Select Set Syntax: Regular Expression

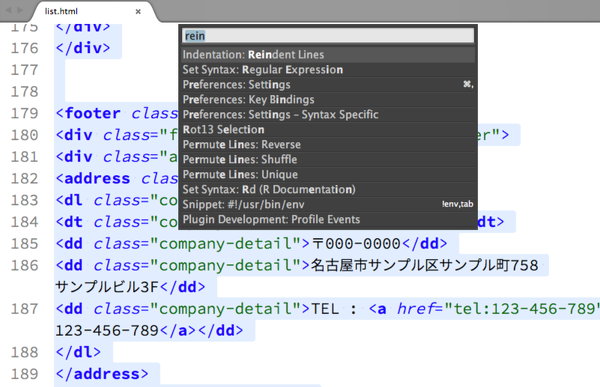[x=328, y=70]
